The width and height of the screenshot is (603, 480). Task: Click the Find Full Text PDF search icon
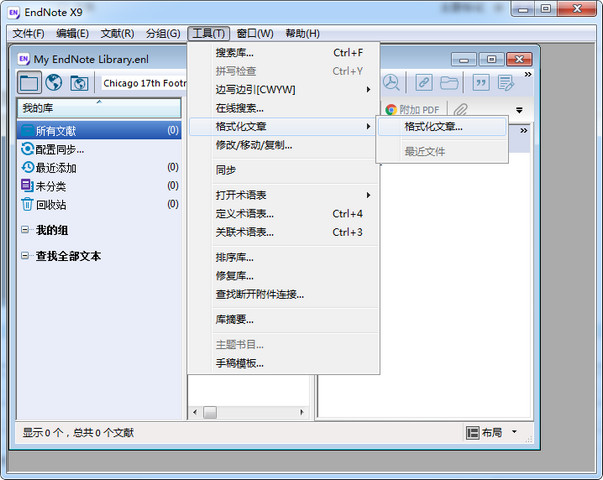[x=391, y=82]
